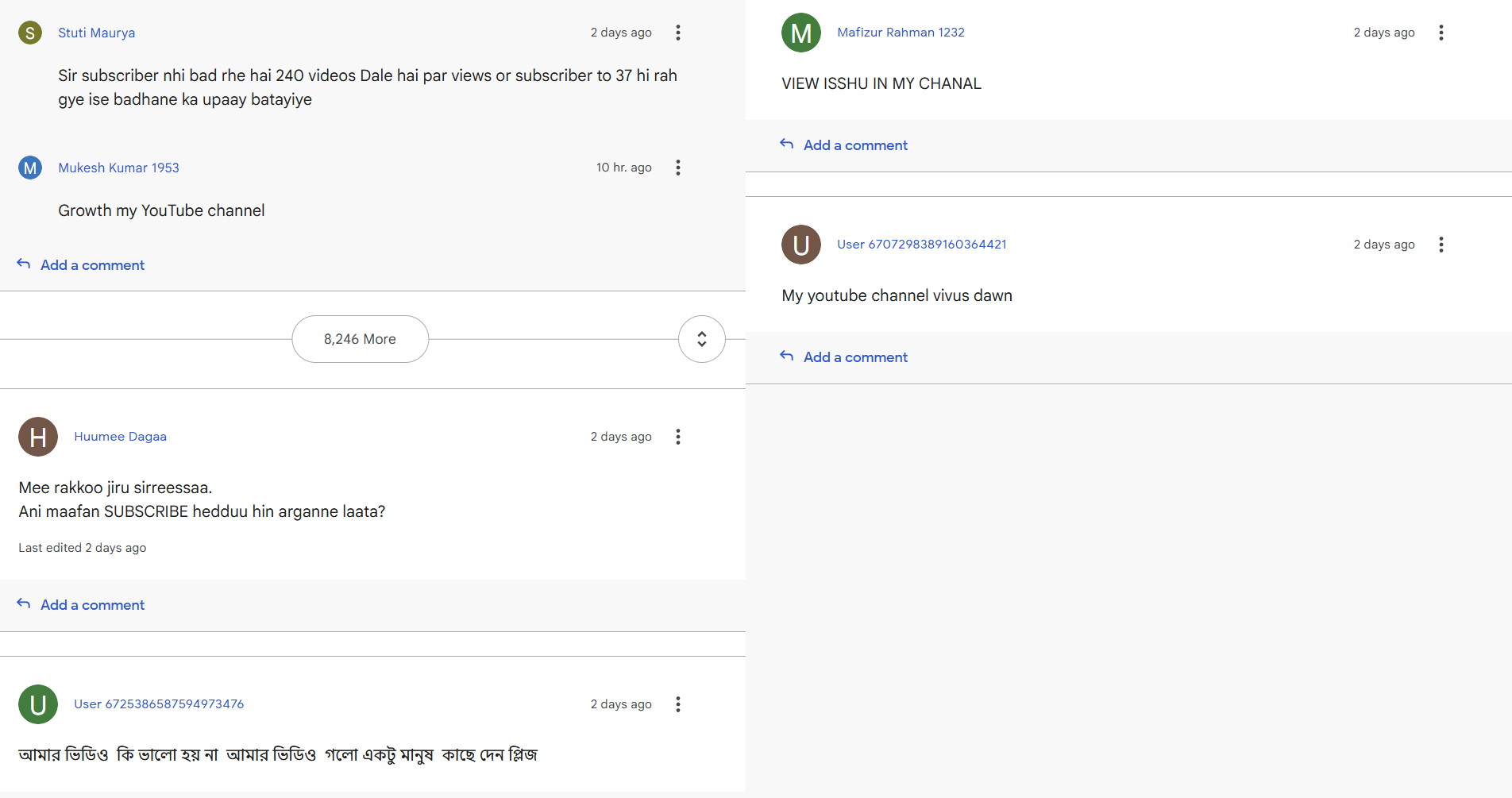The image size is (1512, 798).
Task: Click Huumee Dagaa's avatar icon
Action: pyautogui.click(x=38, y=437)
